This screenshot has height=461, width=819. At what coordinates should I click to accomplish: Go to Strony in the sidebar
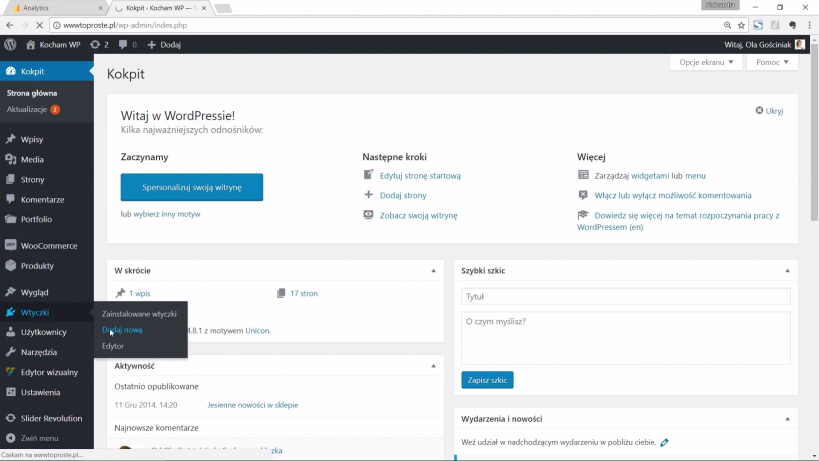click(32, 180)
